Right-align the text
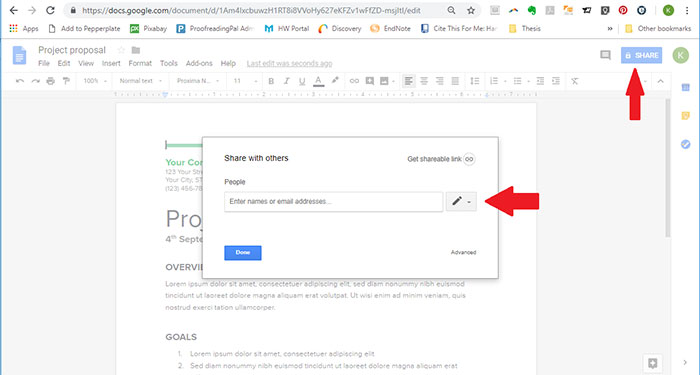This screenshot has width=700, height=375. 440,81
